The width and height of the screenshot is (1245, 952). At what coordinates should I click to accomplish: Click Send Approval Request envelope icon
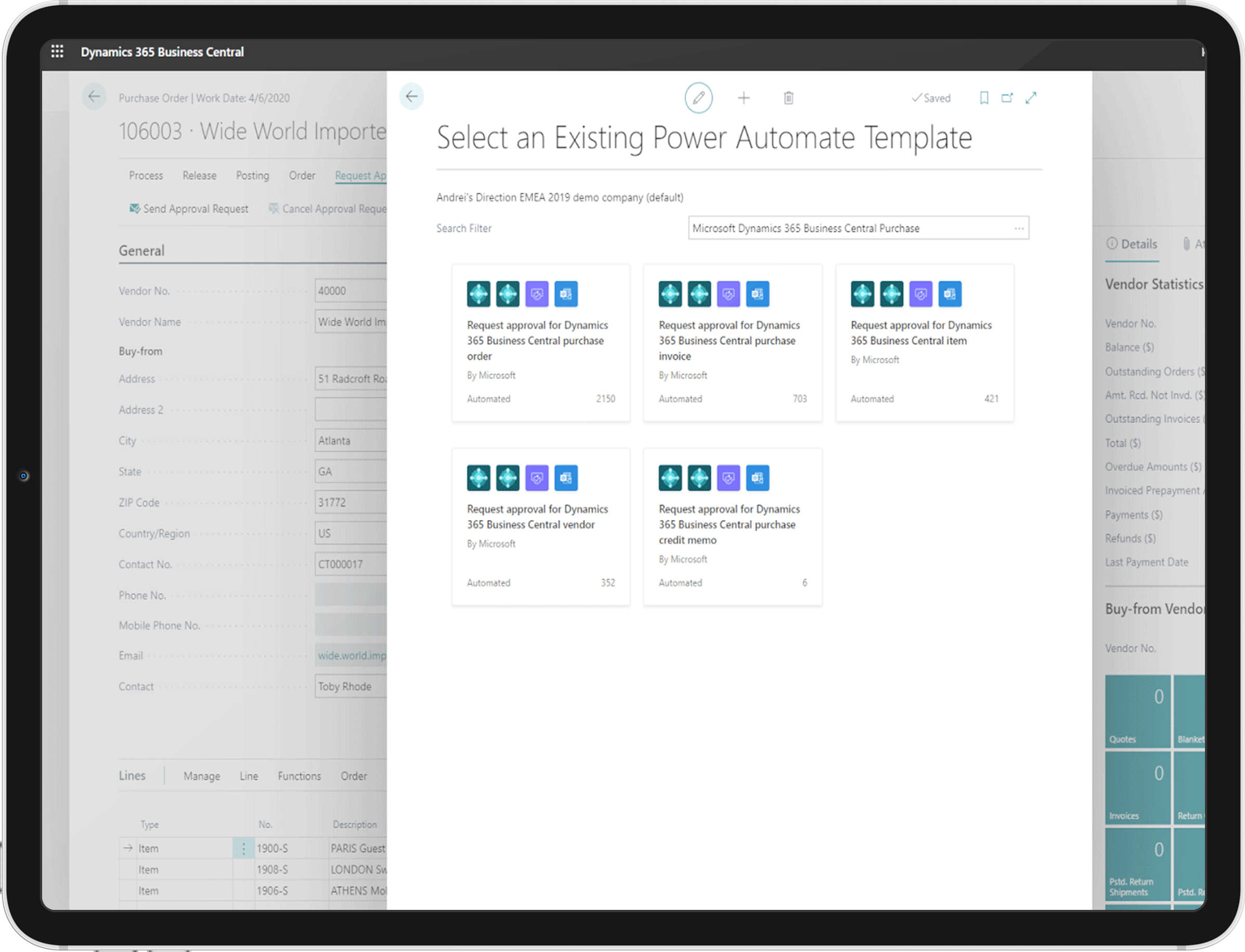[x=135, y=208]
